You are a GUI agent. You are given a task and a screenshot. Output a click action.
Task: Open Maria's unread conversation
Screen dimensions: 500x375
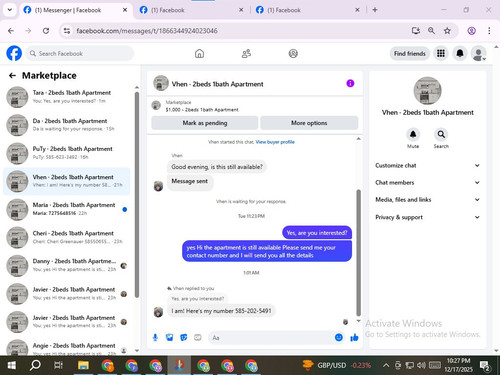click(67, 209)
